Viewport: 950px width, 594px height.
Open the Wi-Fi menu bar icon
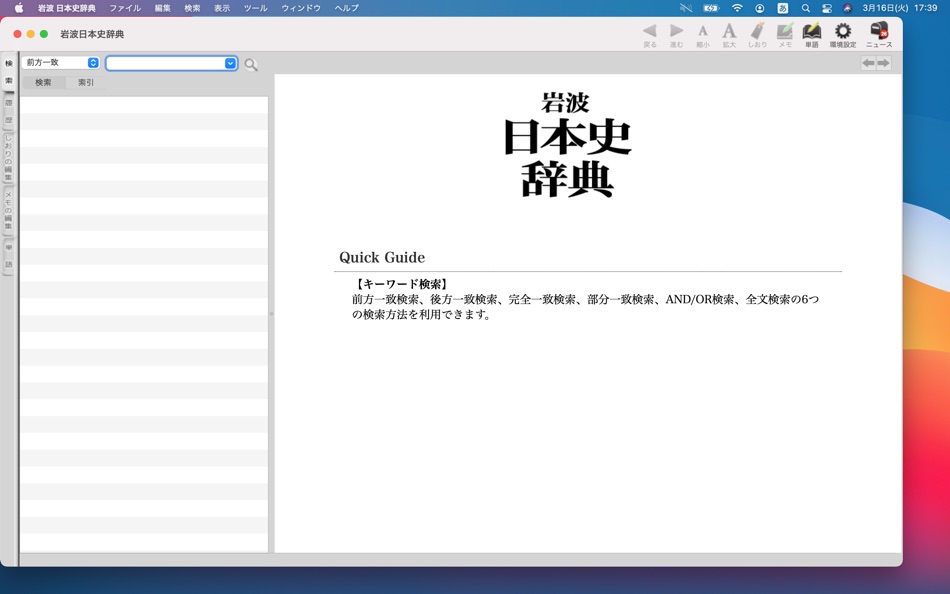(x=737, y=8)
